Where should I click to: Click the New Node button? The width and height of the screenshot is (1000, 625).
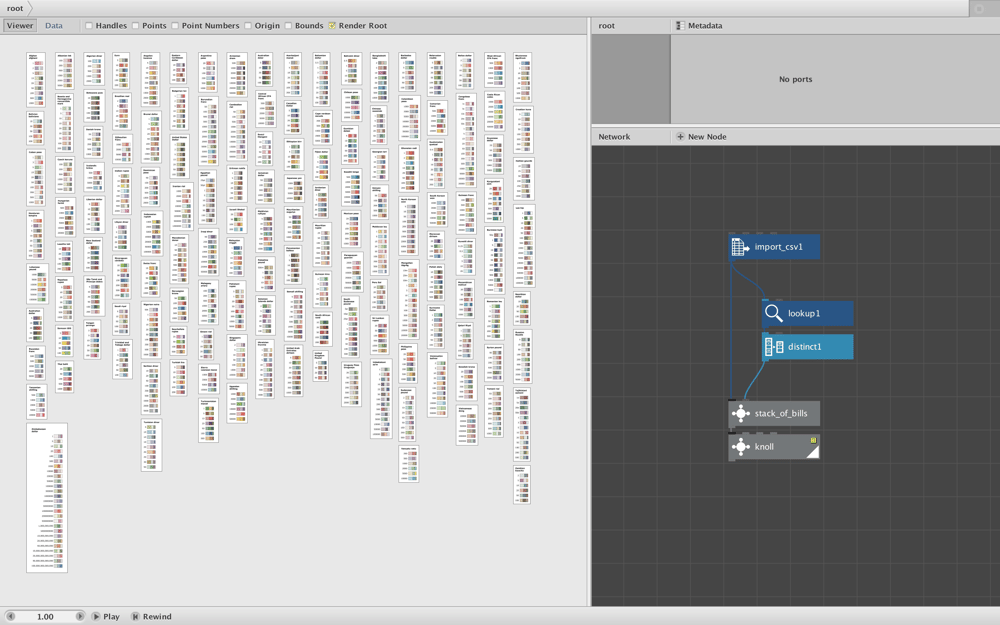pos(701,136)
